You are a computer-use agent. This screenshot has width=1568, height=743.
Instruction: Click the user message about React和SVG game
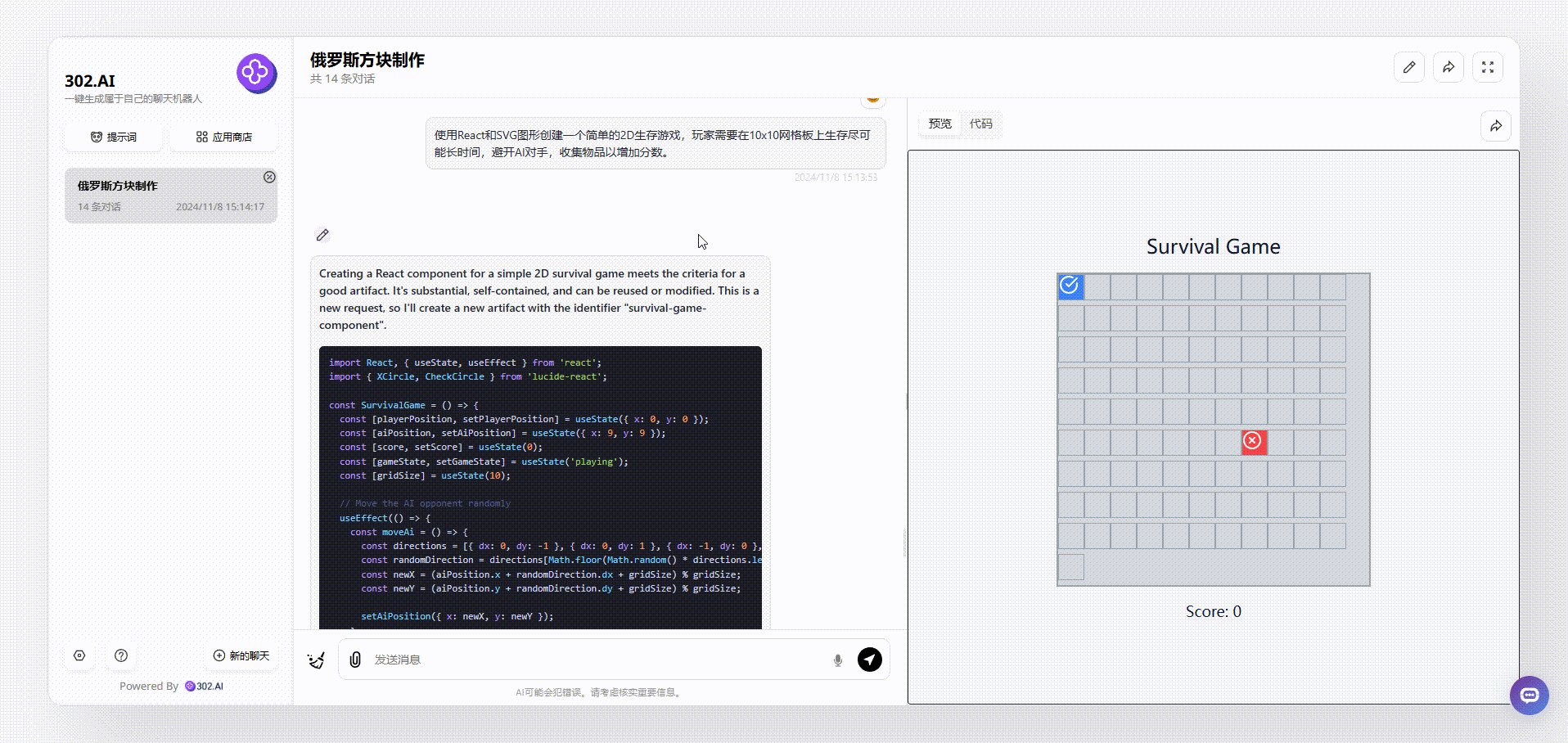pyautogui.click(x=656, y=143)
